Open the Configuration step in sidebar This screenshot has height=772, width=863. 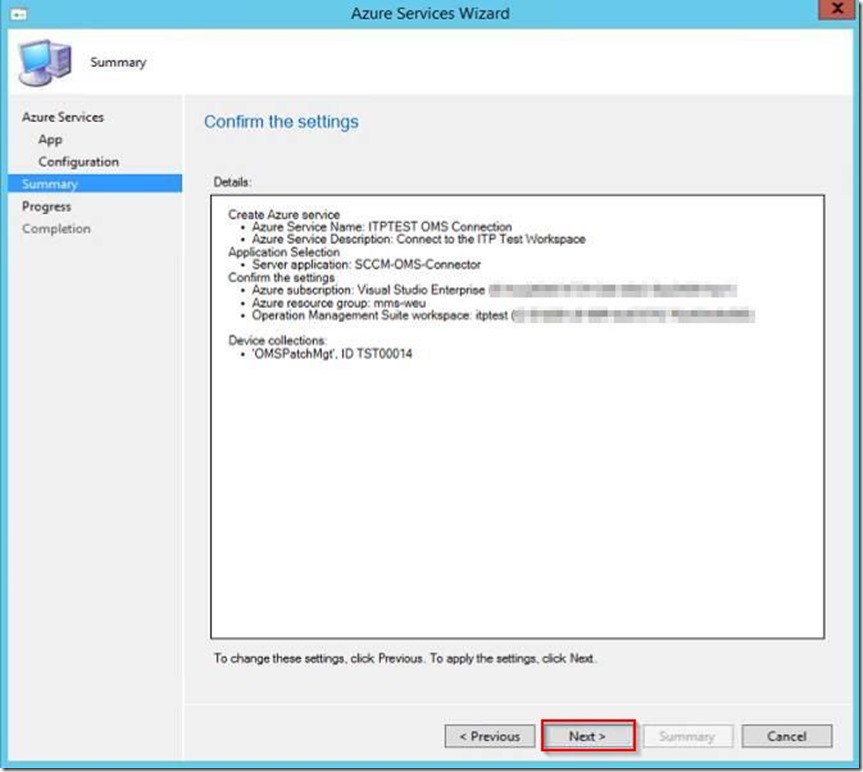78,161
